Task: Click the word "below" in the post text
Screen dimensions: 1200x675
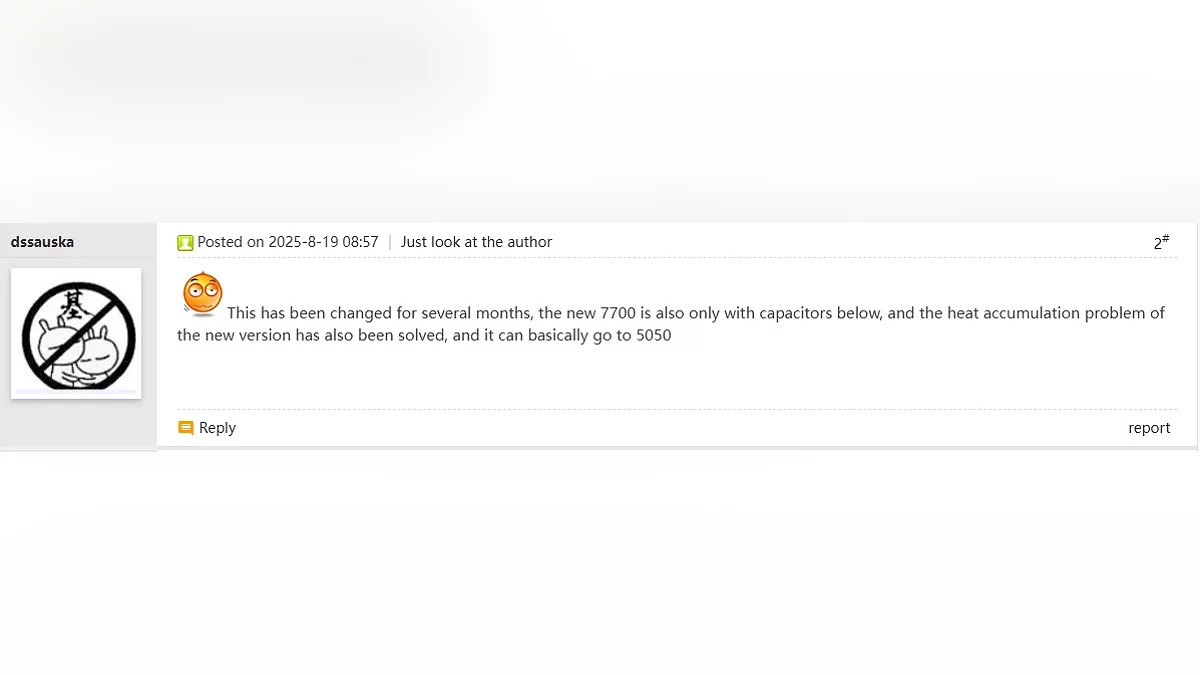Action: pyautogui.click(x=860, y=313)
